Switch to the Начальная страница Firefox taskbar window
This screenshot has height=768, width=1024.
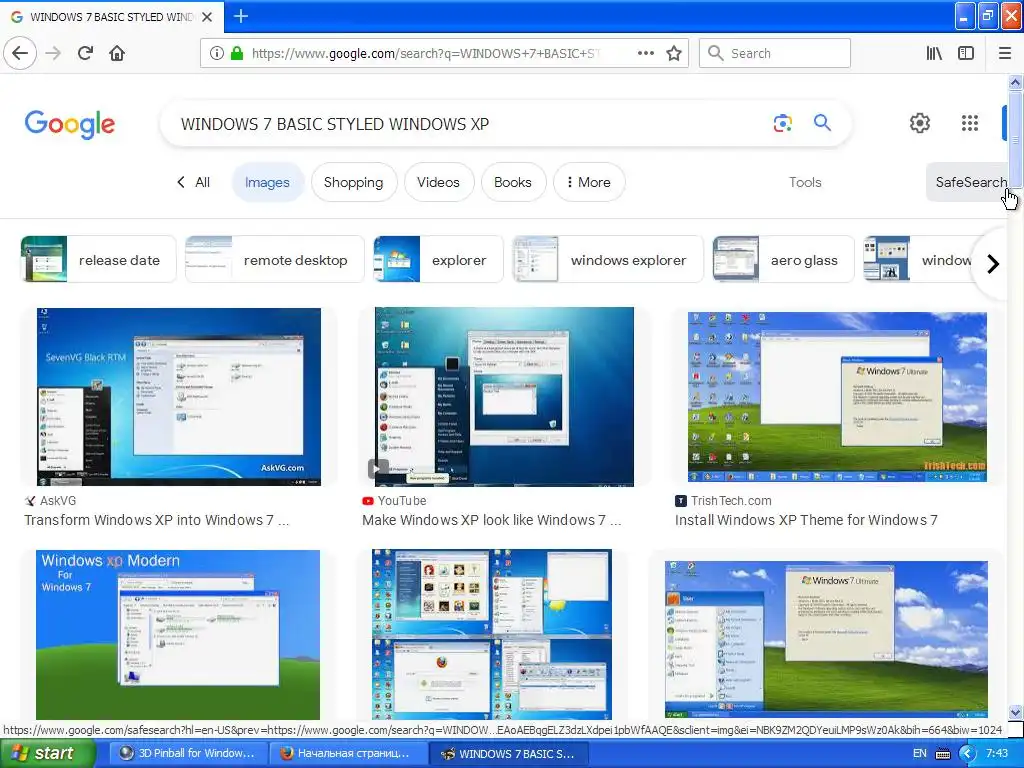348,753
